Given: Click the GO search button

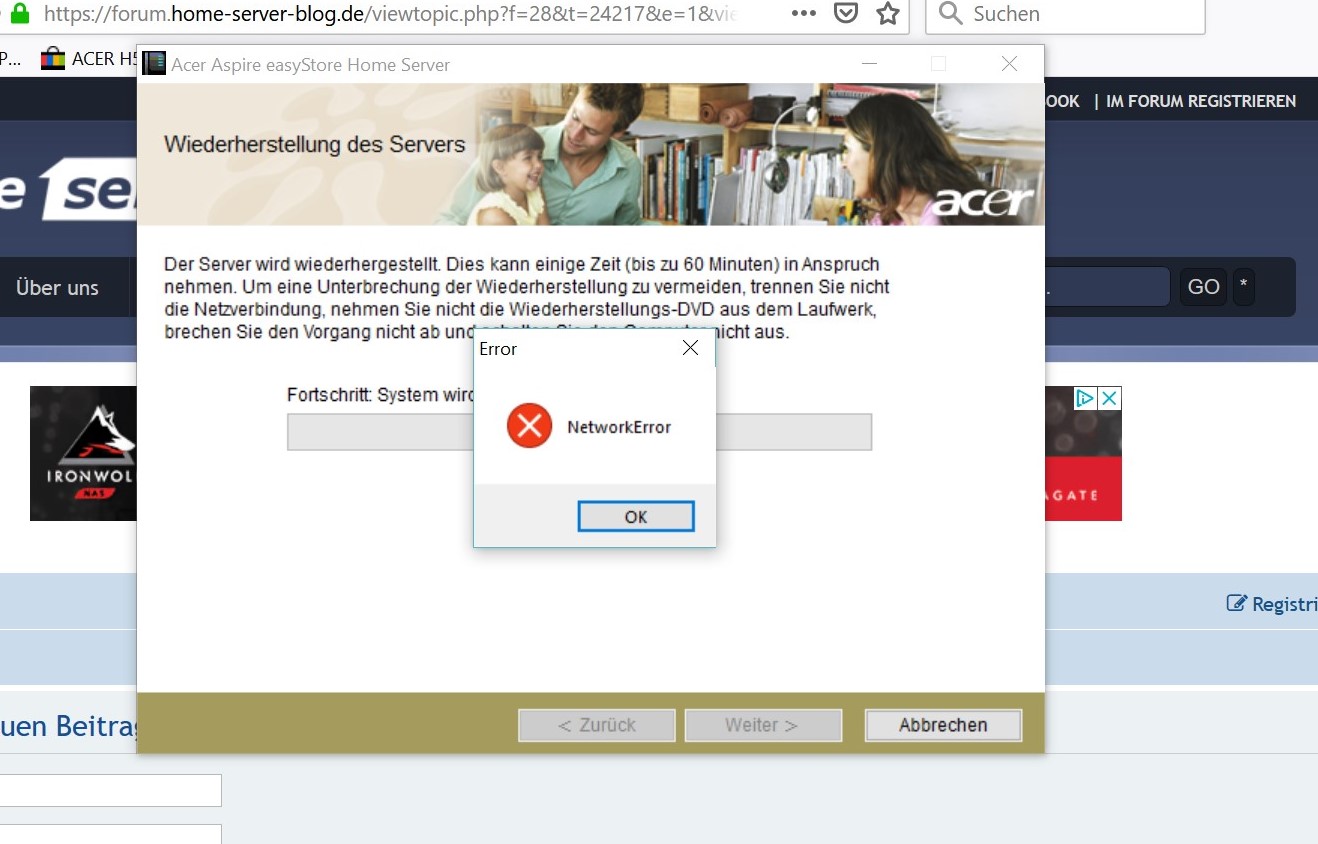Looking at the screenshot, I should coord(1202,286).
